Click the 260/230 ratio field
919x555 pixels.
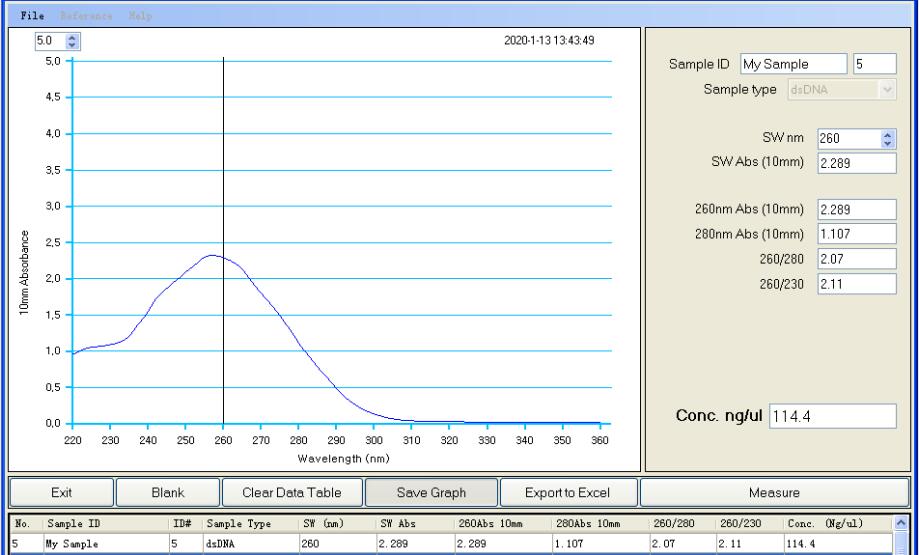tap(857, 284)
